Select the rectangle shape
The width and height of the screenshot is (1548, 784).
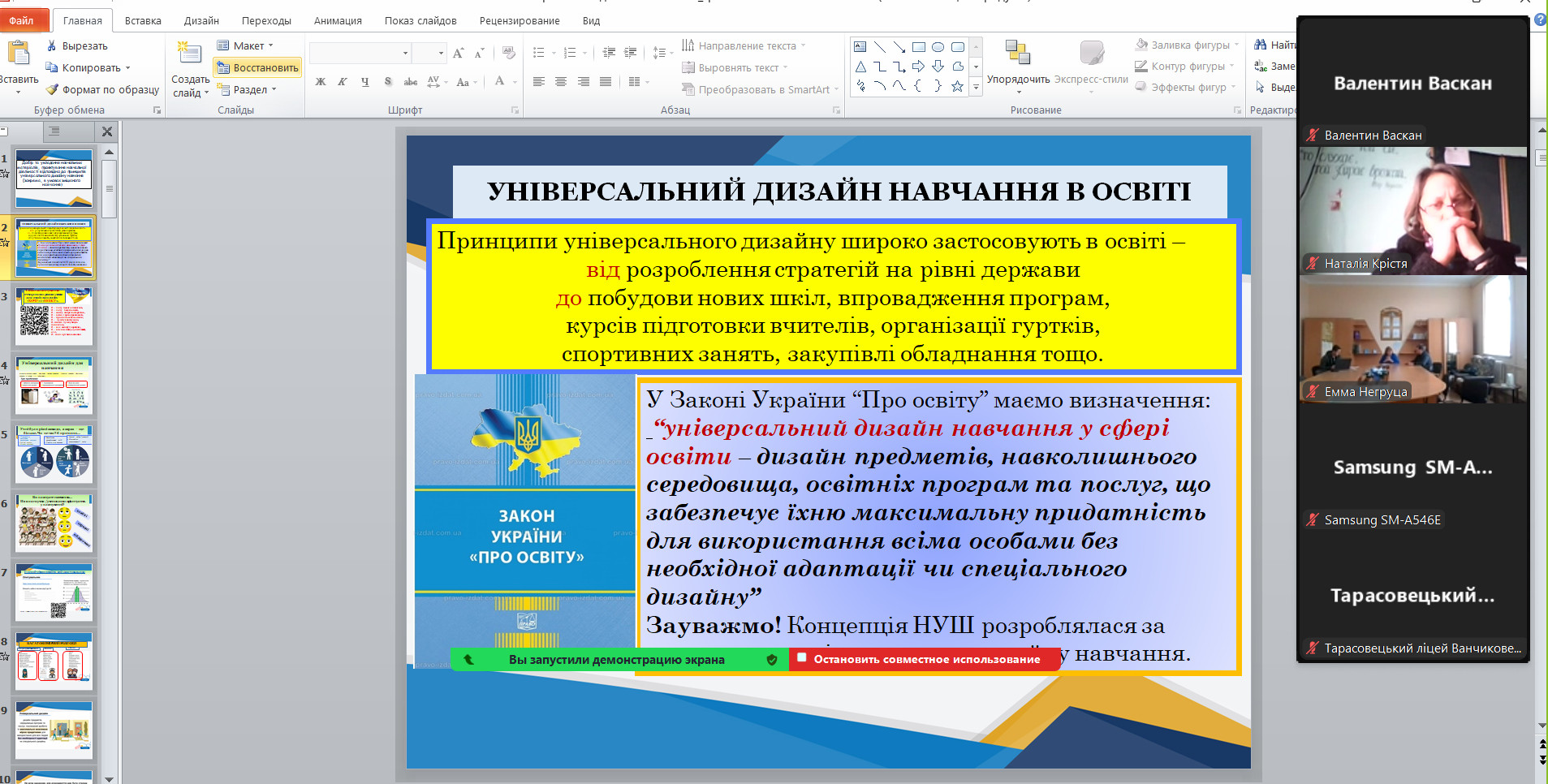(919, 47)
